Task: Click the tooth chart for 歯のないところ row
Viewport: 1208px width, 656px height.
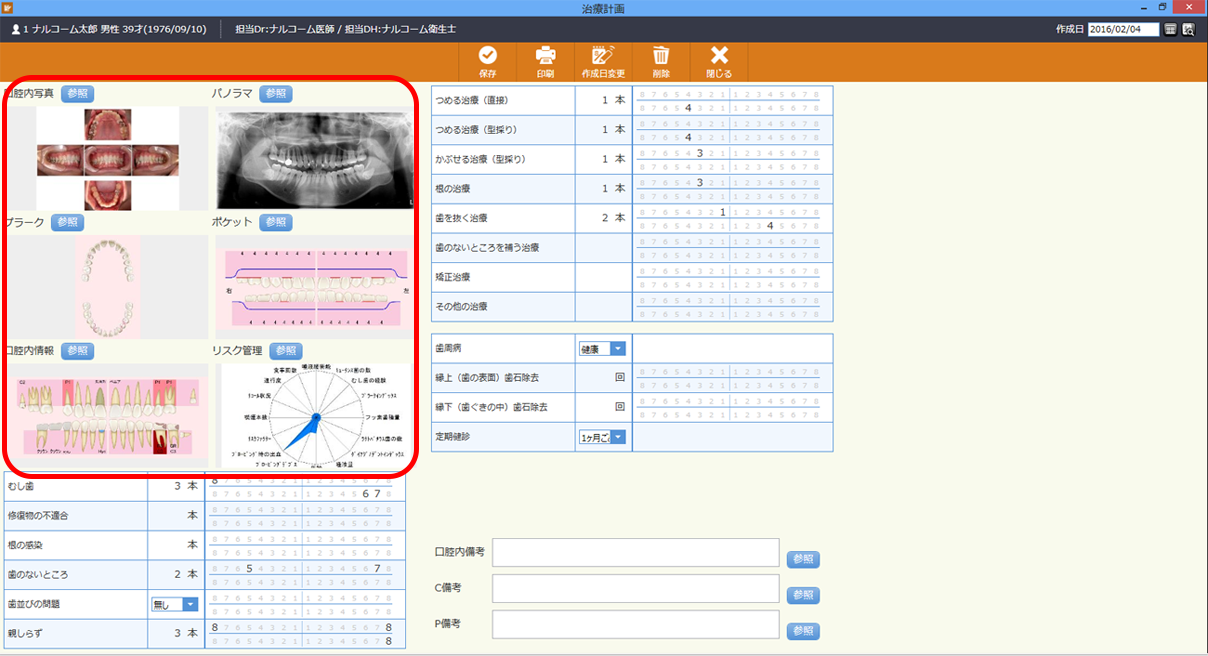Action: pyautogui.click(x=304, y=575)
